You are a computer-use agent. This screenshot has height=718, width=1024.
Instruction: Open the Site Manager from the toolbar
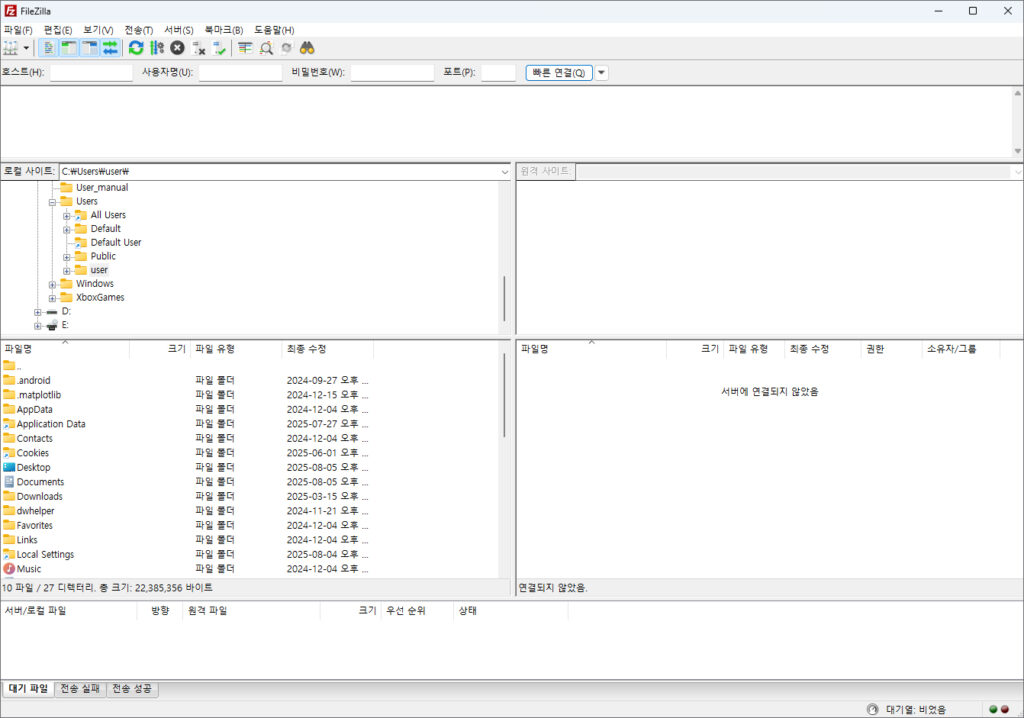click(11, 48)
